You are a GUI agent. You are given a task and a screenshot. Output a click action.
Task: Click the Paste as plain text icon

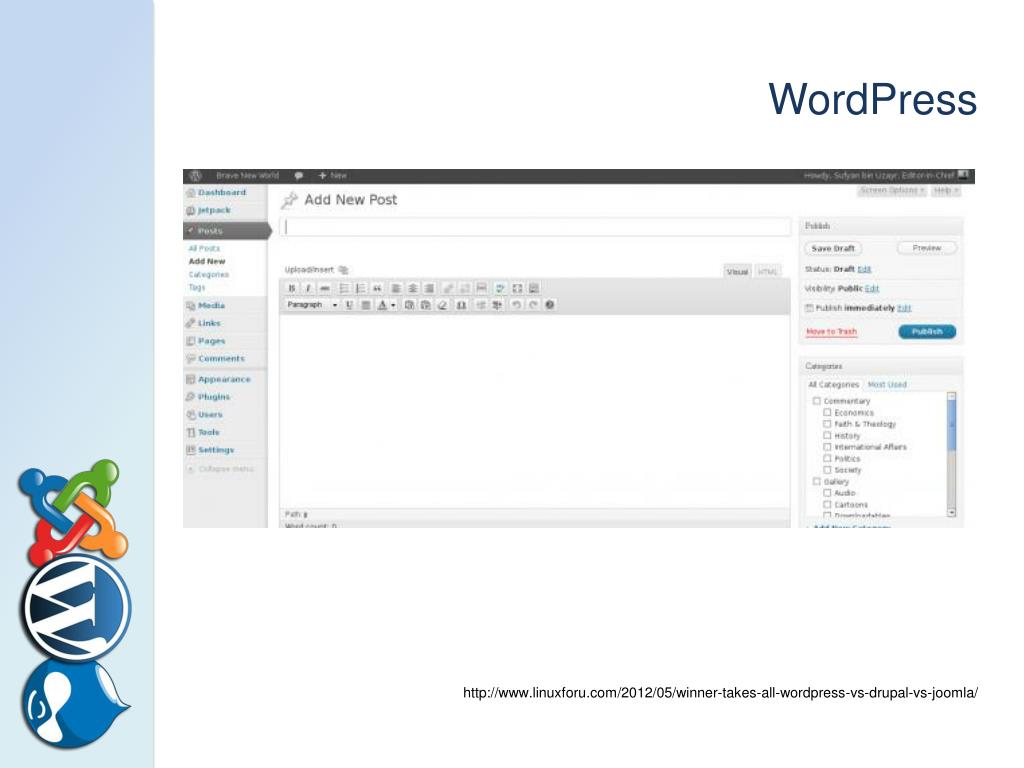[x=409, y=305]
